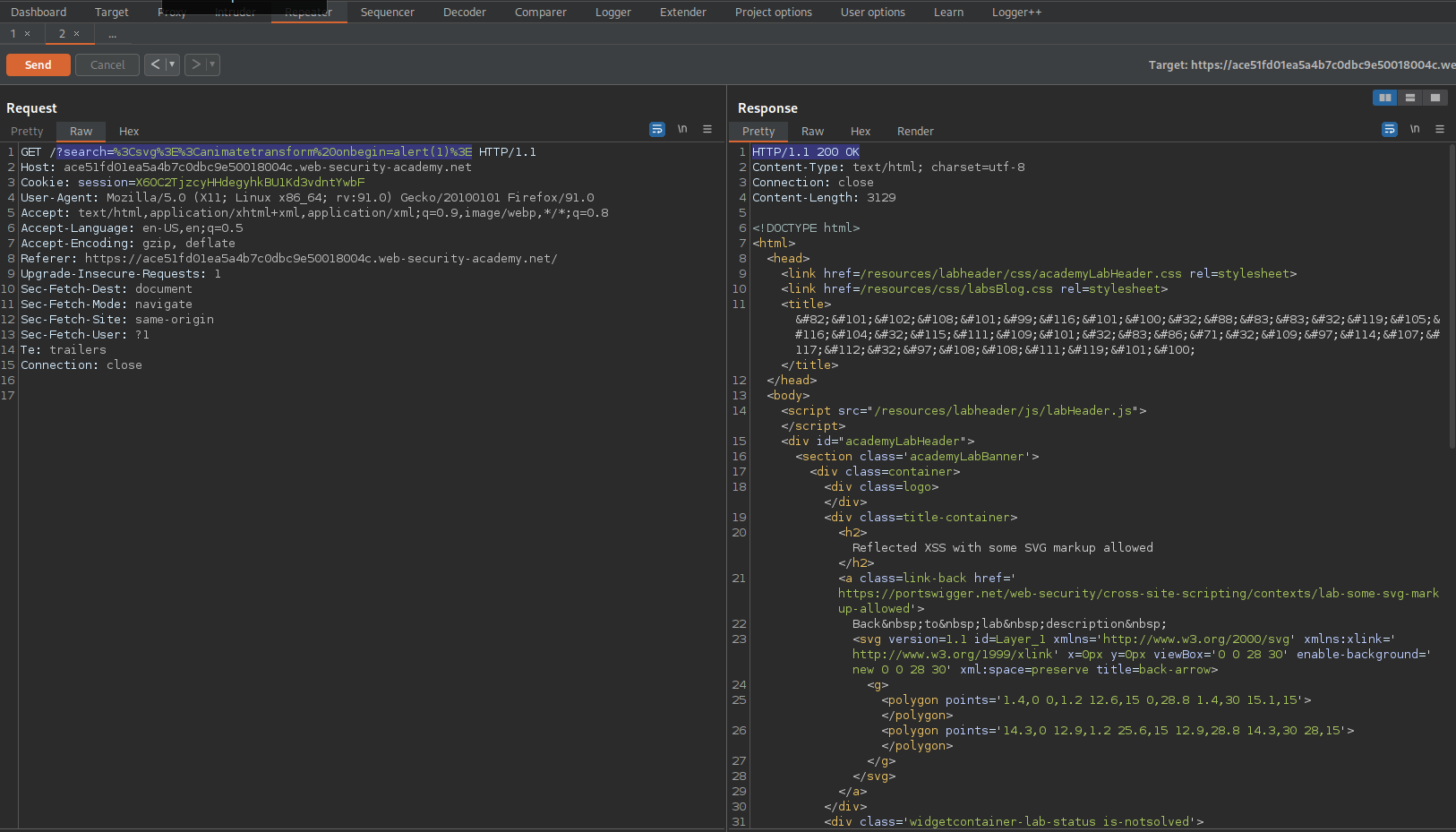Image resolution: width=1456 pixels, height=832 pixels.
Task: Open the Logger tab
Action: pyautogui.click(x=613, y=12)
